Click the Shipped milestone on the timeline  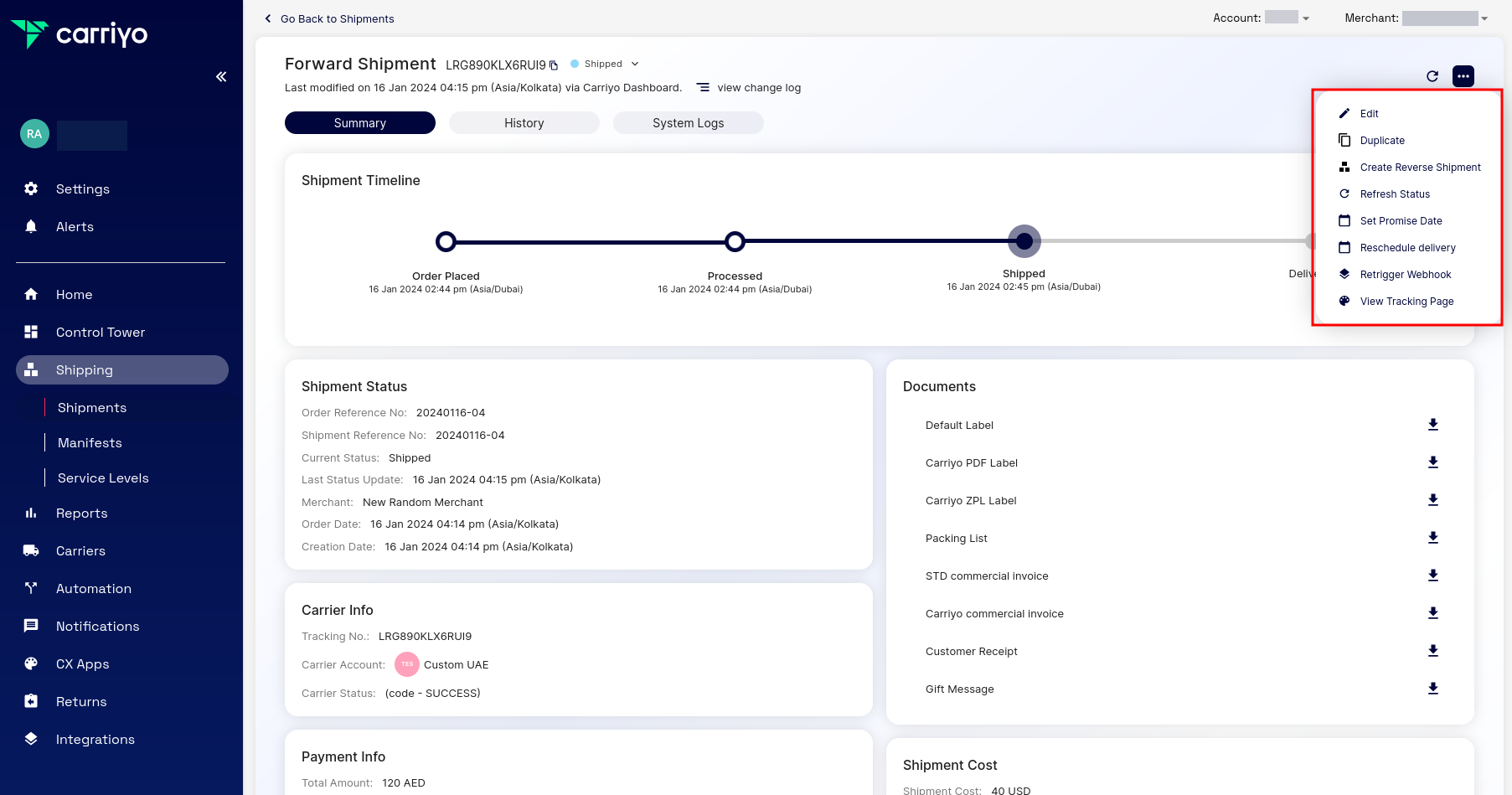click(x=1024, y=241)
